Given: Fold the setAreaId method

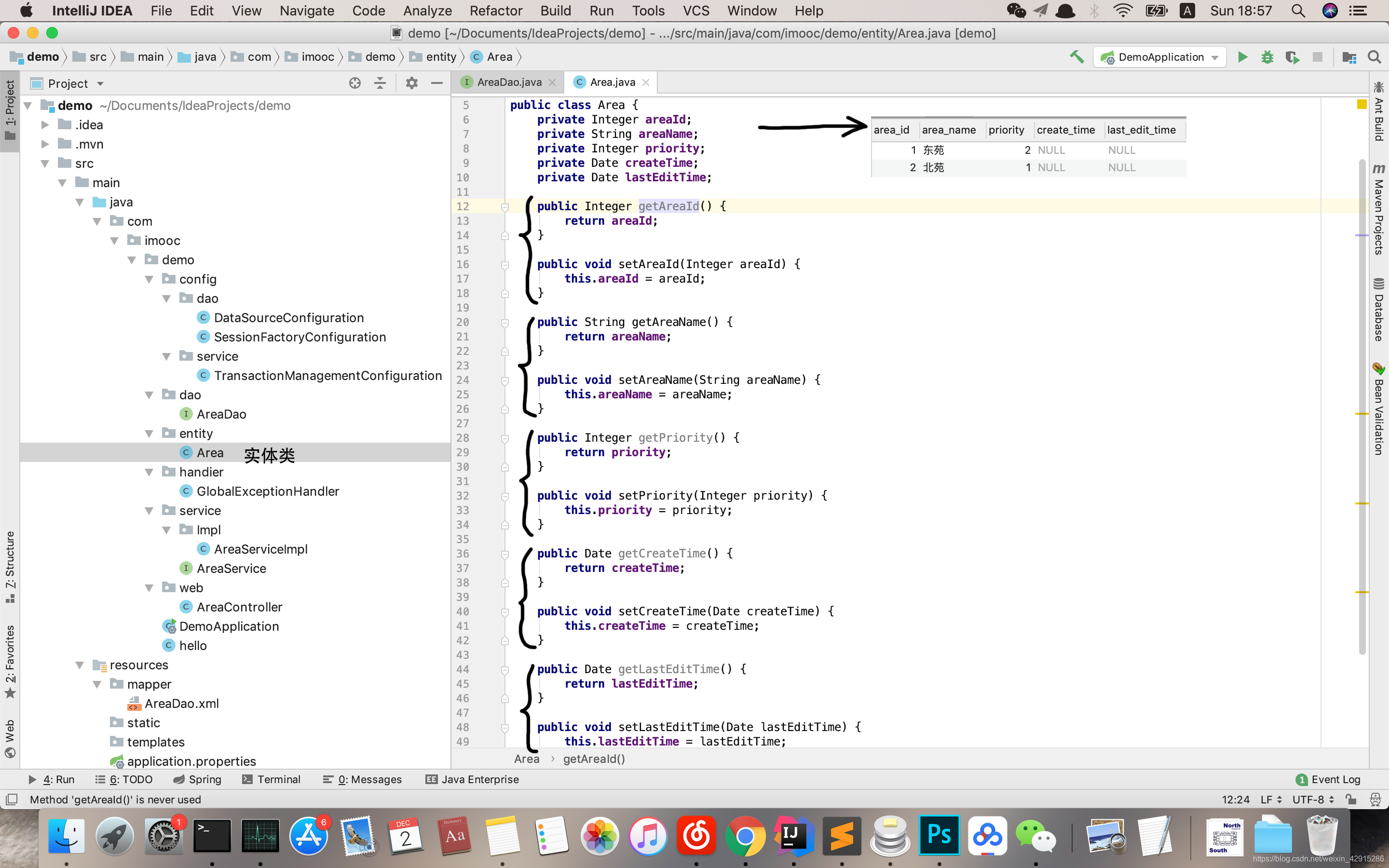Looking at the screenshot, I should (504, 265).
